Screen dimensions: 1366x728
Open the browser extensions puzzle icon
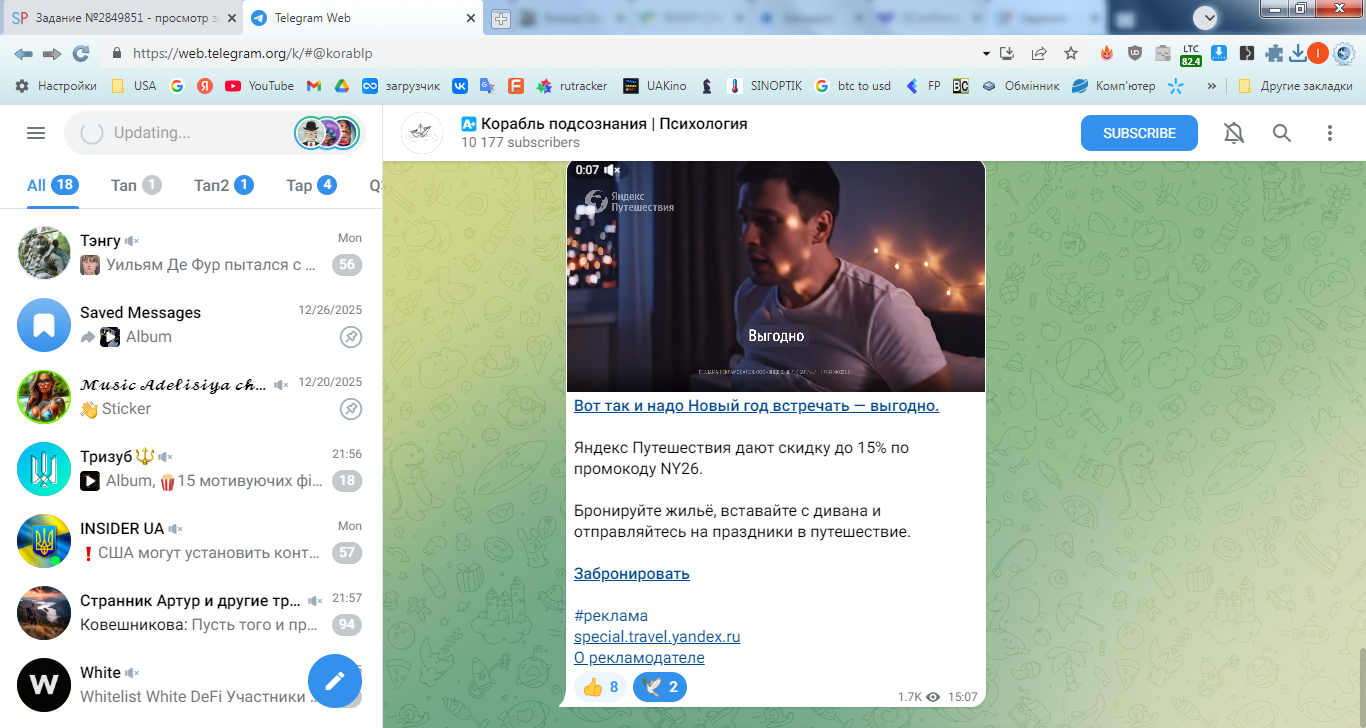click(1274, 53)
